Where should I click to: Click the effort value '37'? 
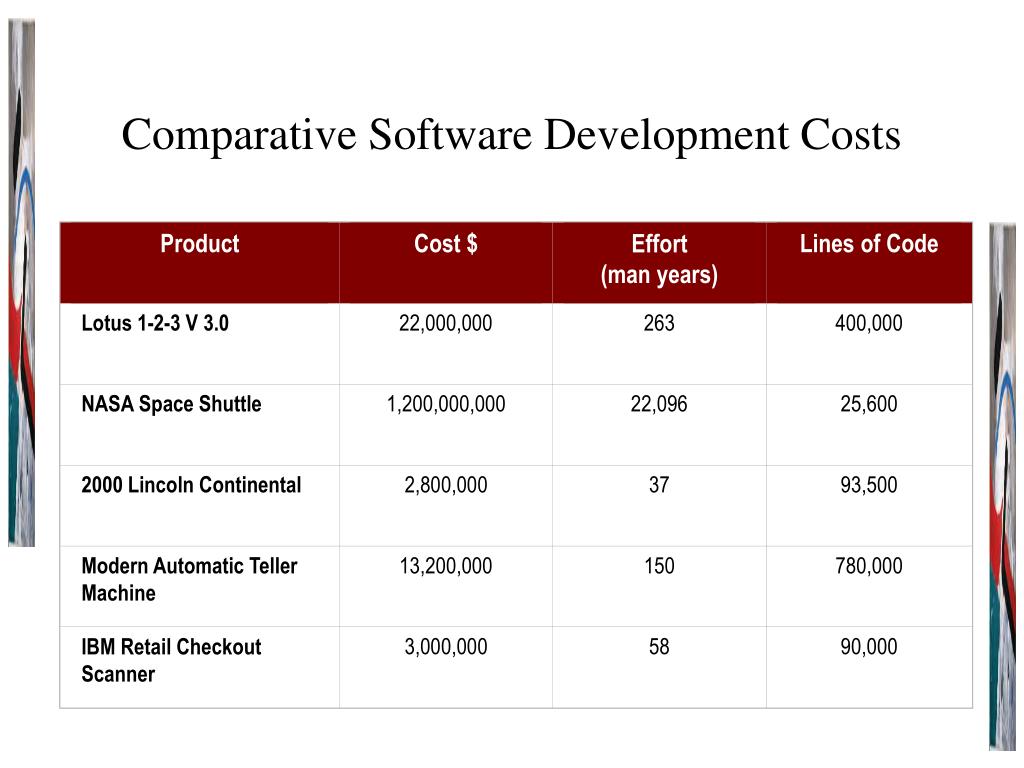(659, 485)
